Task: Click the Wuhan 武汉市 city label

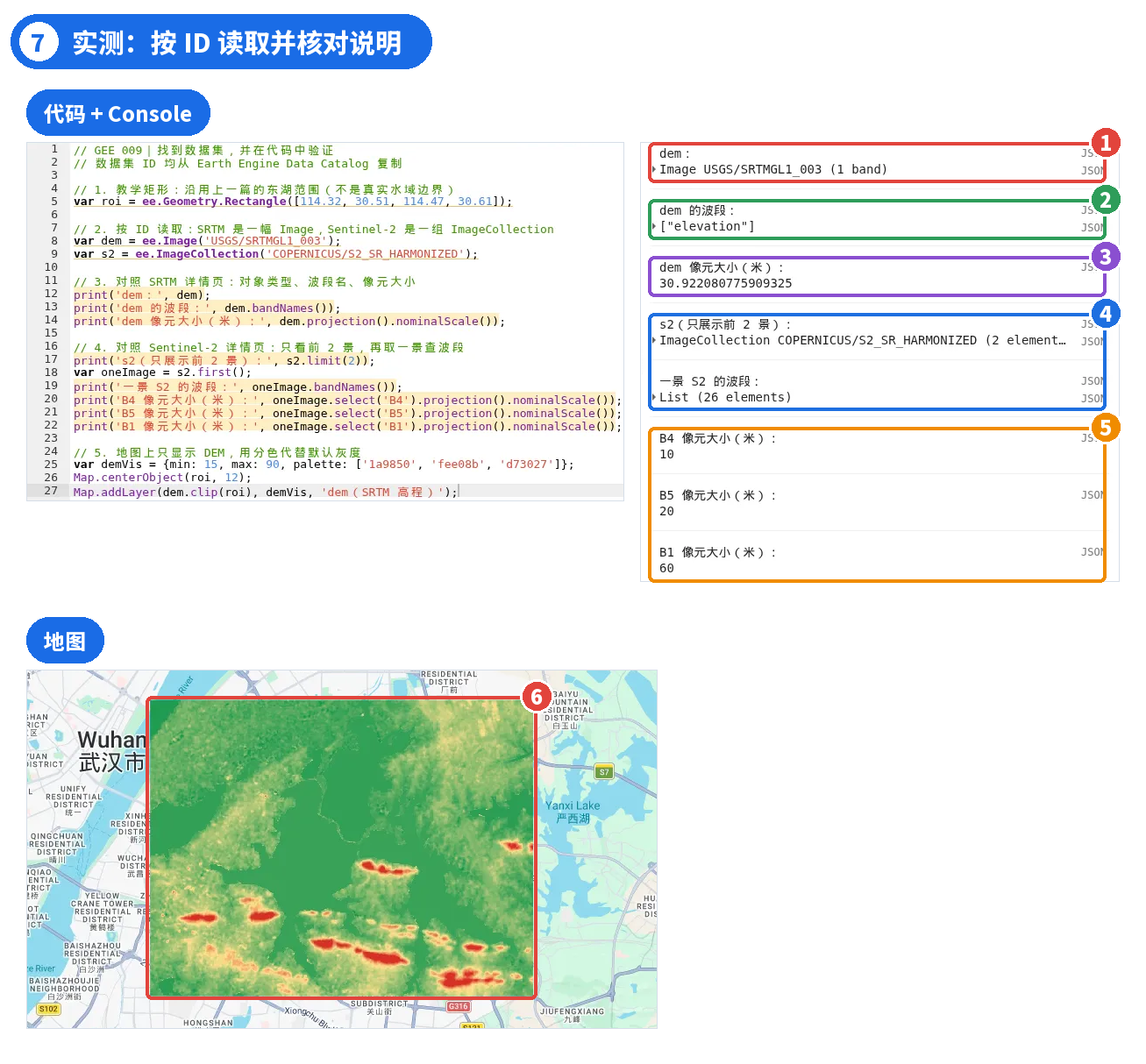Action: 112,751
